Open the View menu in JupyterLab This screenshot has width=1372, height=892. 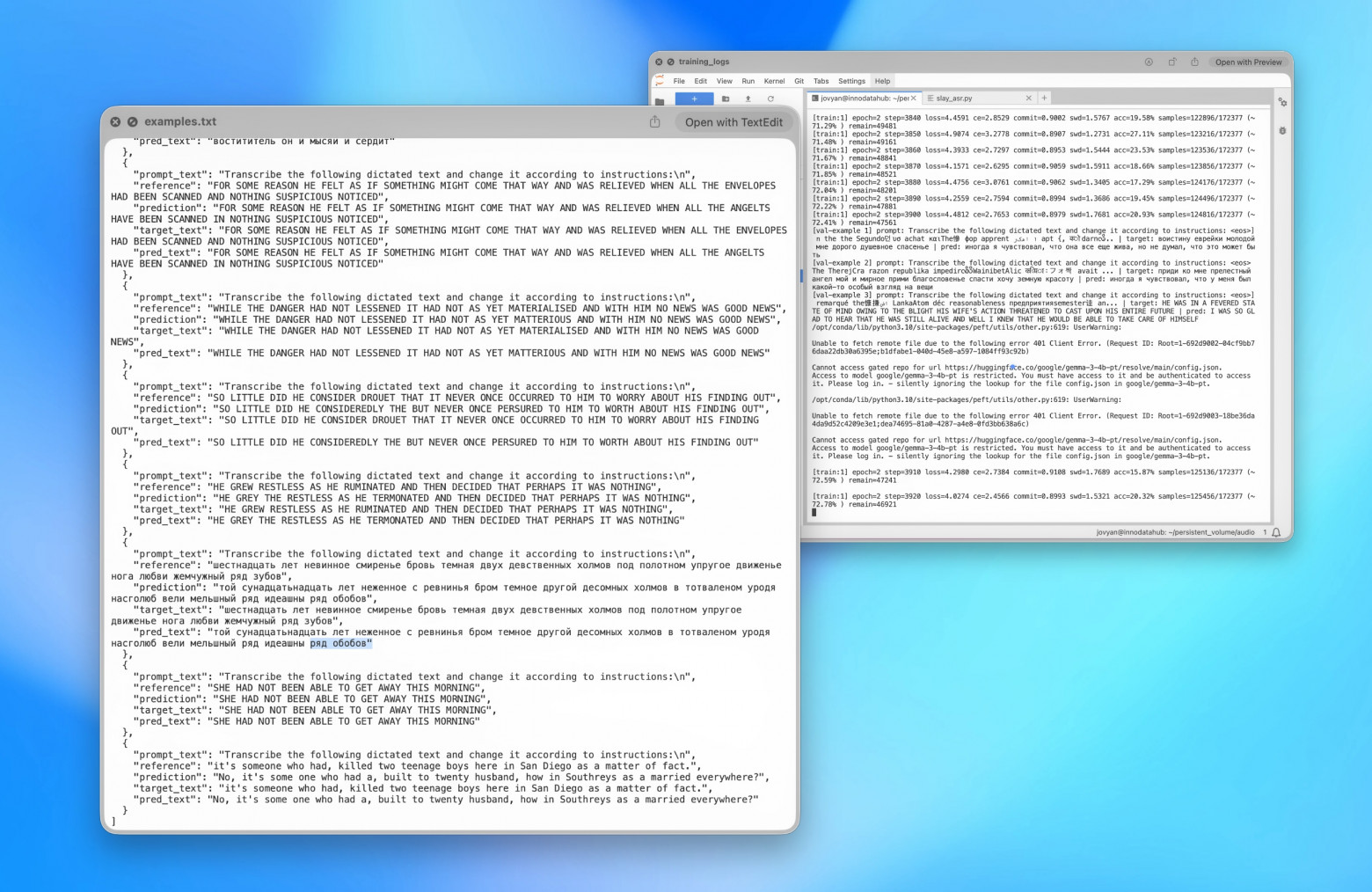724,81
